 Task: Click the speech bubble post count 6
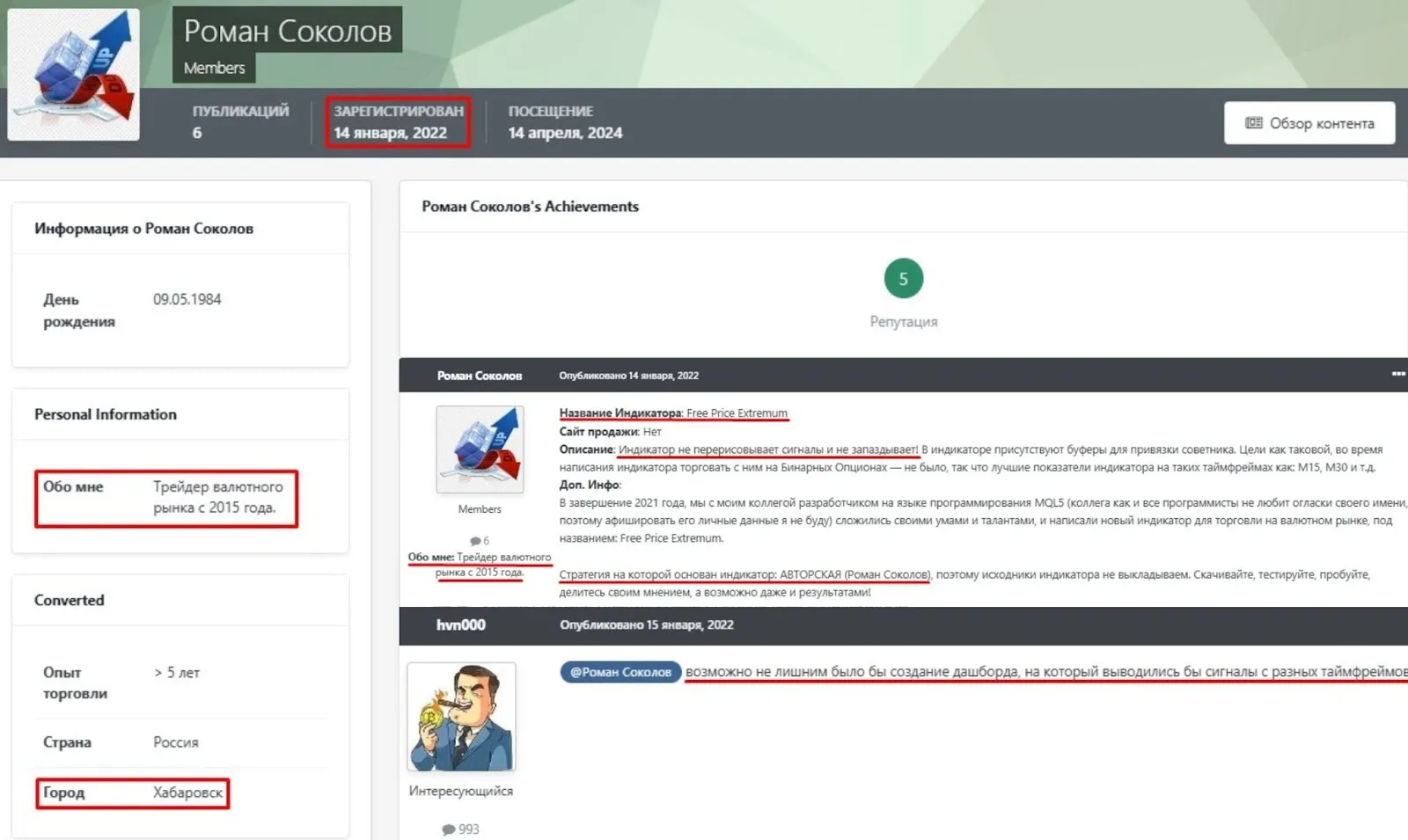coord(480,541)
